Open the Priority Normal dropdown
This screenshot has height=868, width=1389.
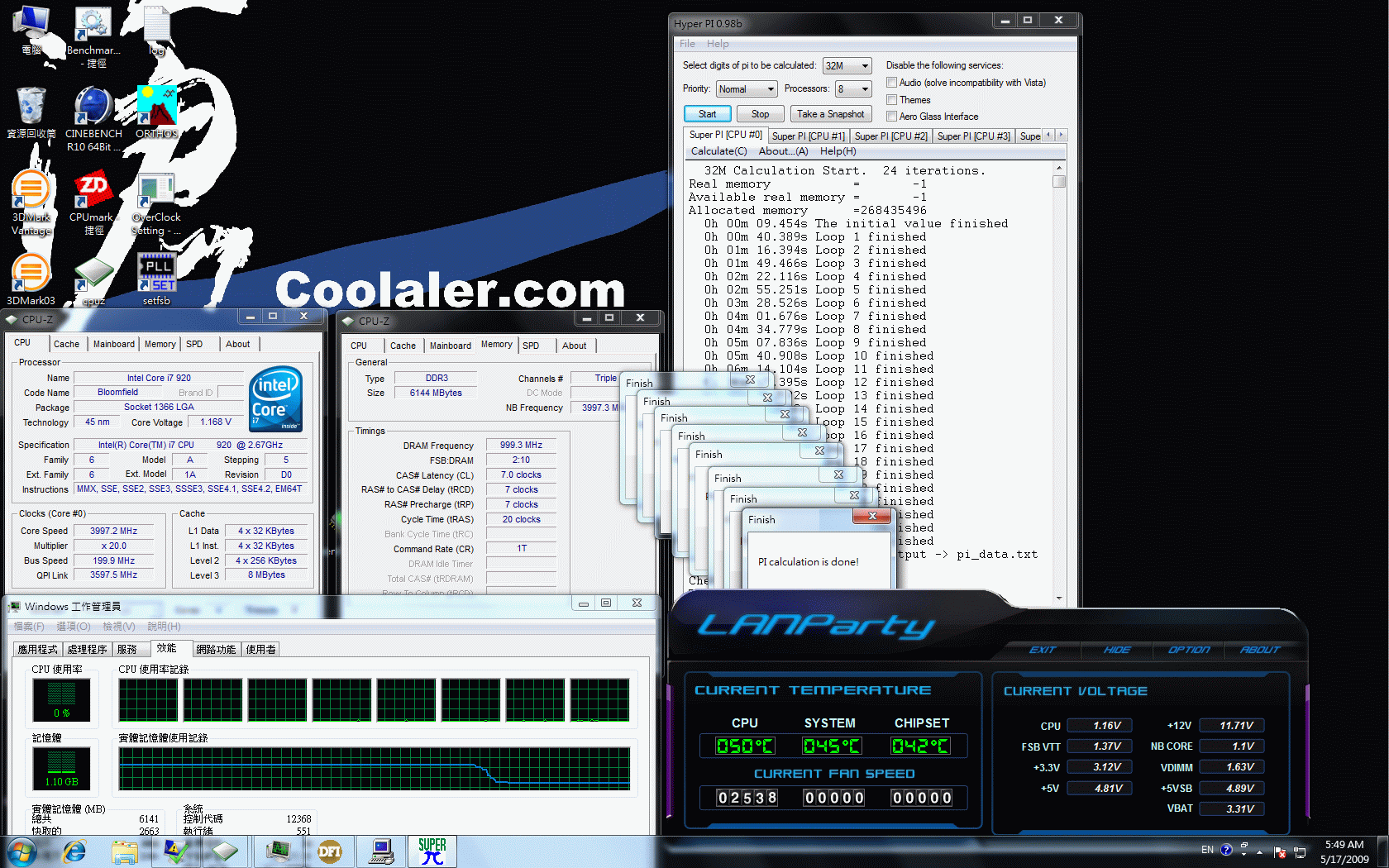coord(747,88)
